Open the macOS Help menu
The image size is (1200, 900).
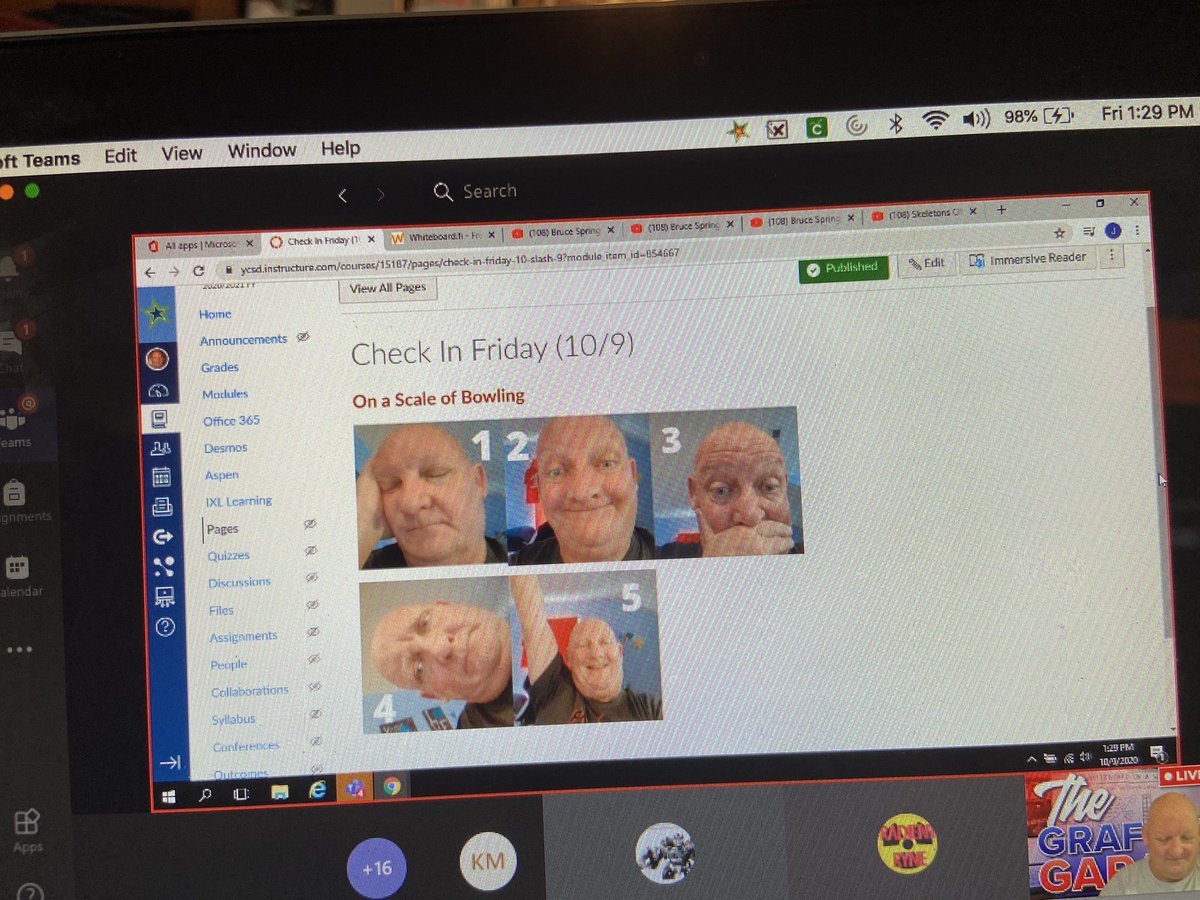[340, 148]
